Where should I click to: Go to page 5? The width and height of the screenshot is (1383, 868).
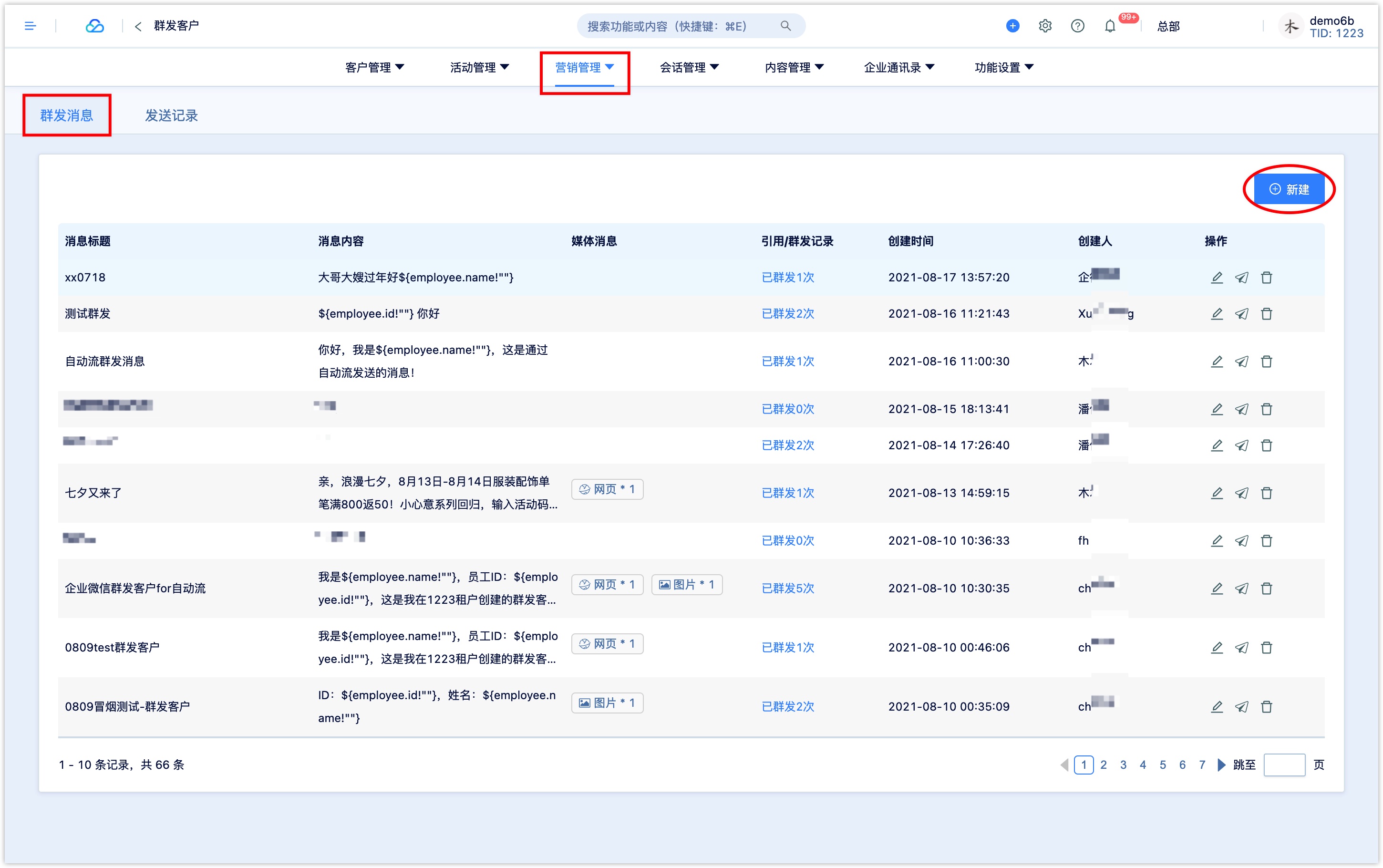click(x=1163, y=765)
